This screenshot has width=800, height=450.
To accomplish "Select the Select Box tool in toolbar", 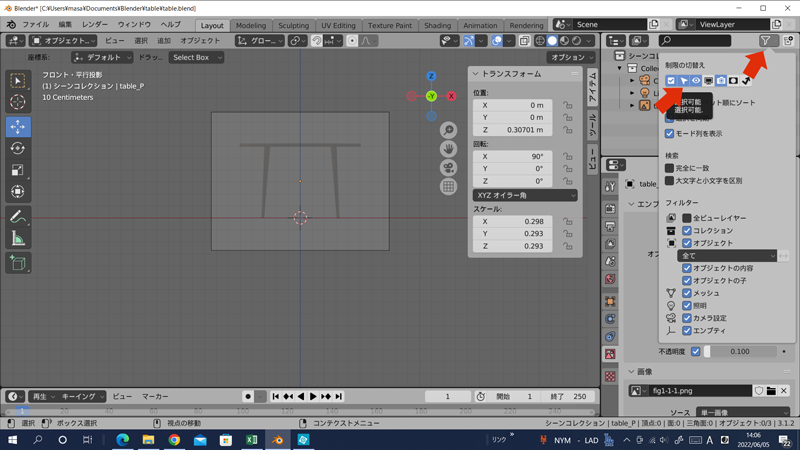I will [18, 81].
